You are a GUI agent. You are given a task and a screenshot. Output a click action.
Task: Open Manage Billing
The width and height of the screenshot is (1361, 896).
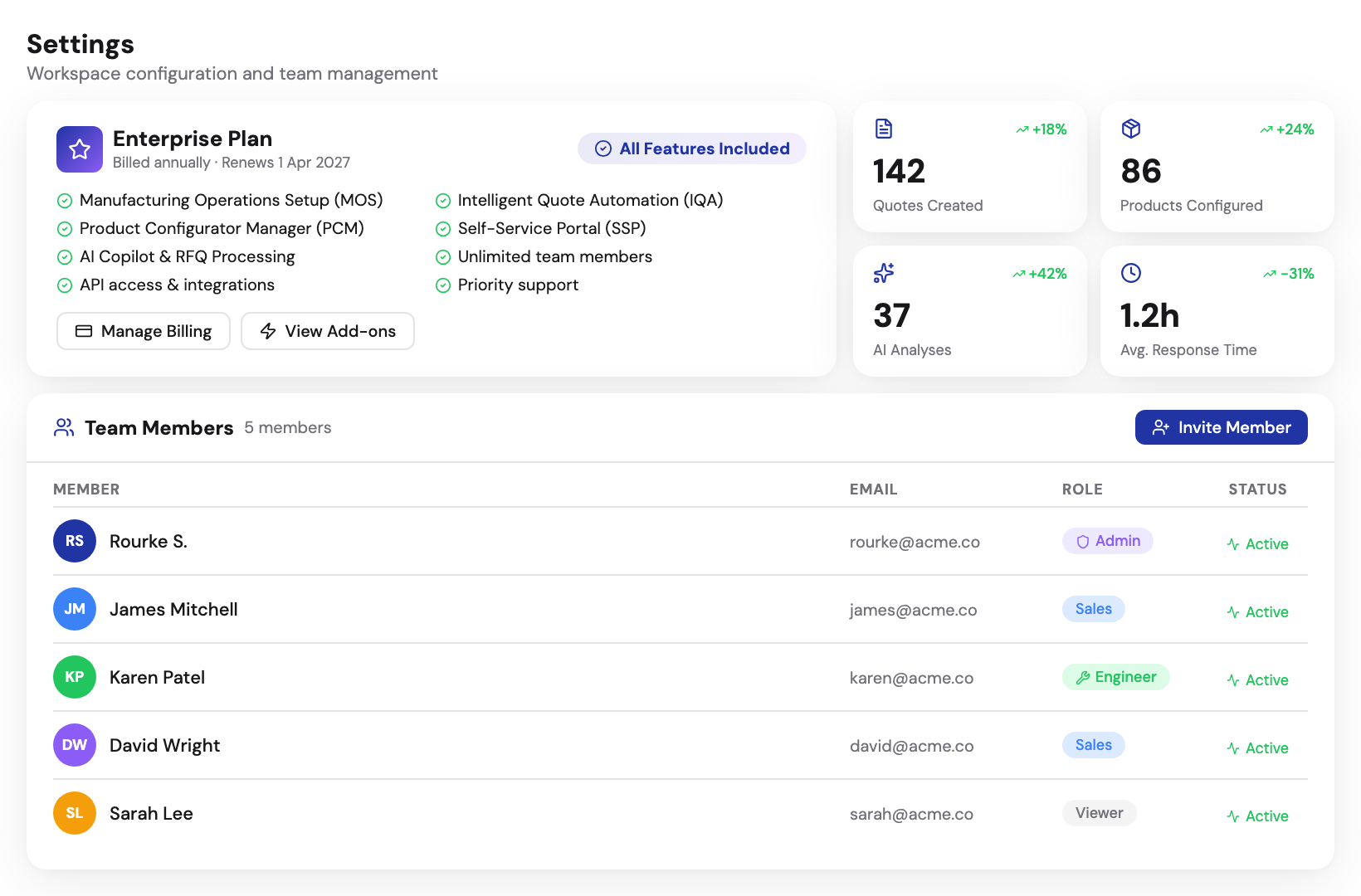143,331
